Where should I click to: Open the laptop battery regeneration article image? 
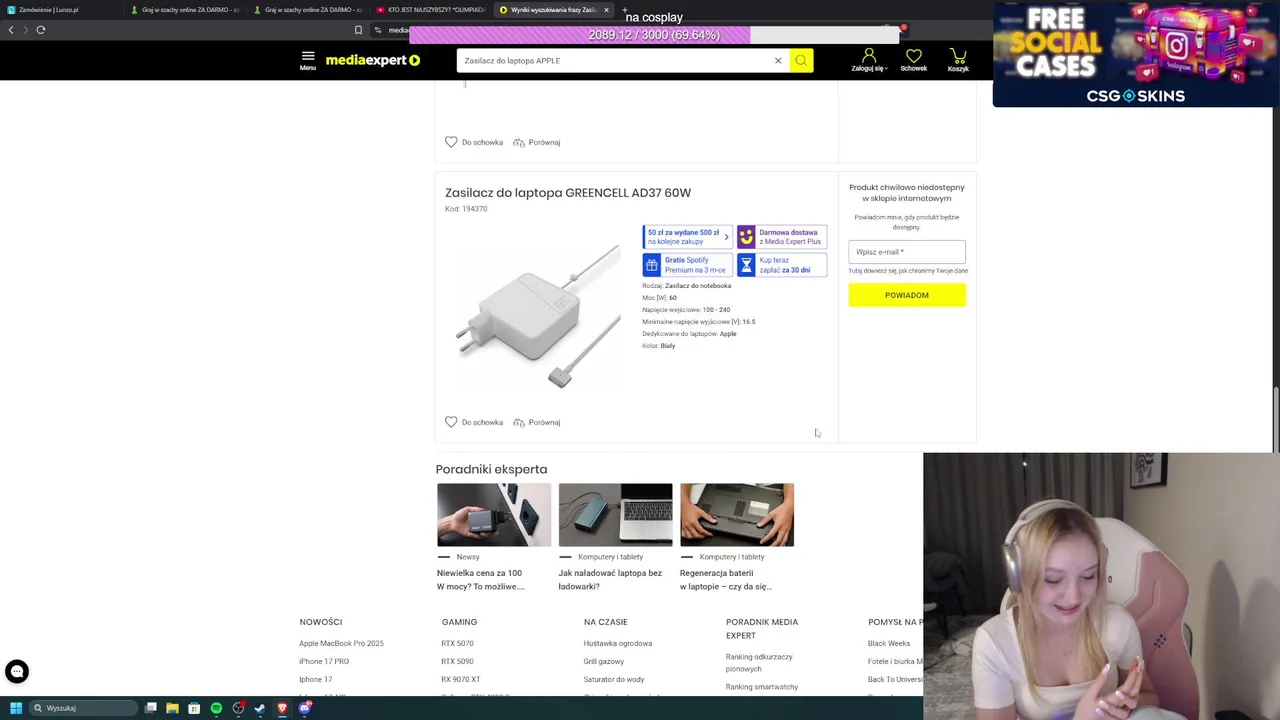point(737,515)
